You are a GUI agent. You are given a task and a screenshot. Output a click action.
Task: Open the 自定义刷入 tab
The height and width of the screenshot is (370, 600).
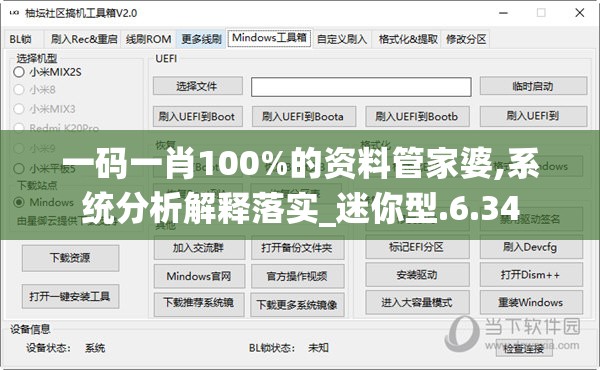pyautogui.click(x=342, y=39)
